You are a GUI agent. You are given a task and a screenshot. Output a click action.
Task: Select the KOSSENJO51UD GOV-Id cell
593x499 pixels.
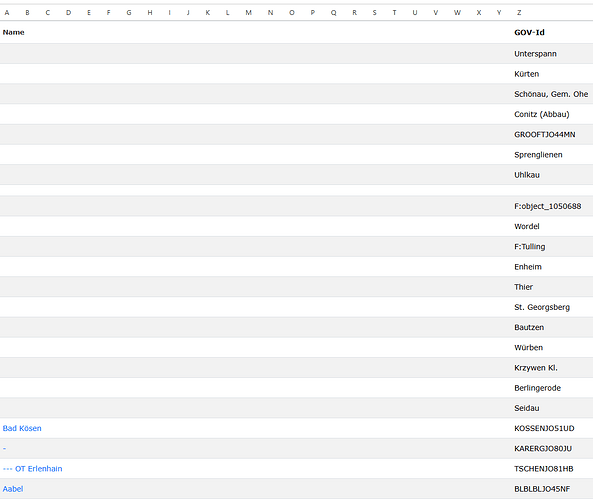(544, 428)
